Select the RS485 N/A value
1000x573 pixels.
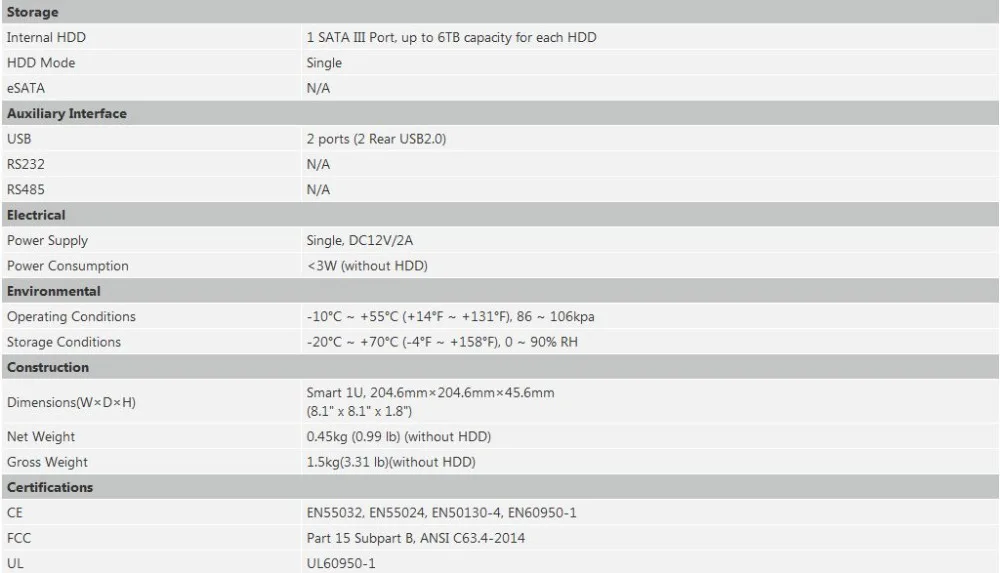318,190
